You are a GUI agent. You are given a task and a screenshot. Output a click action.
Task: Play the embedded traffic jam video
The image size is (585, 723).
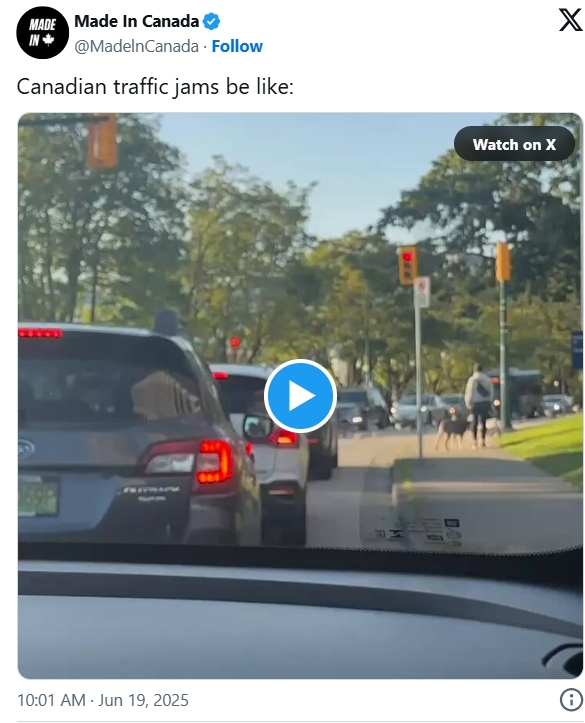300,396
